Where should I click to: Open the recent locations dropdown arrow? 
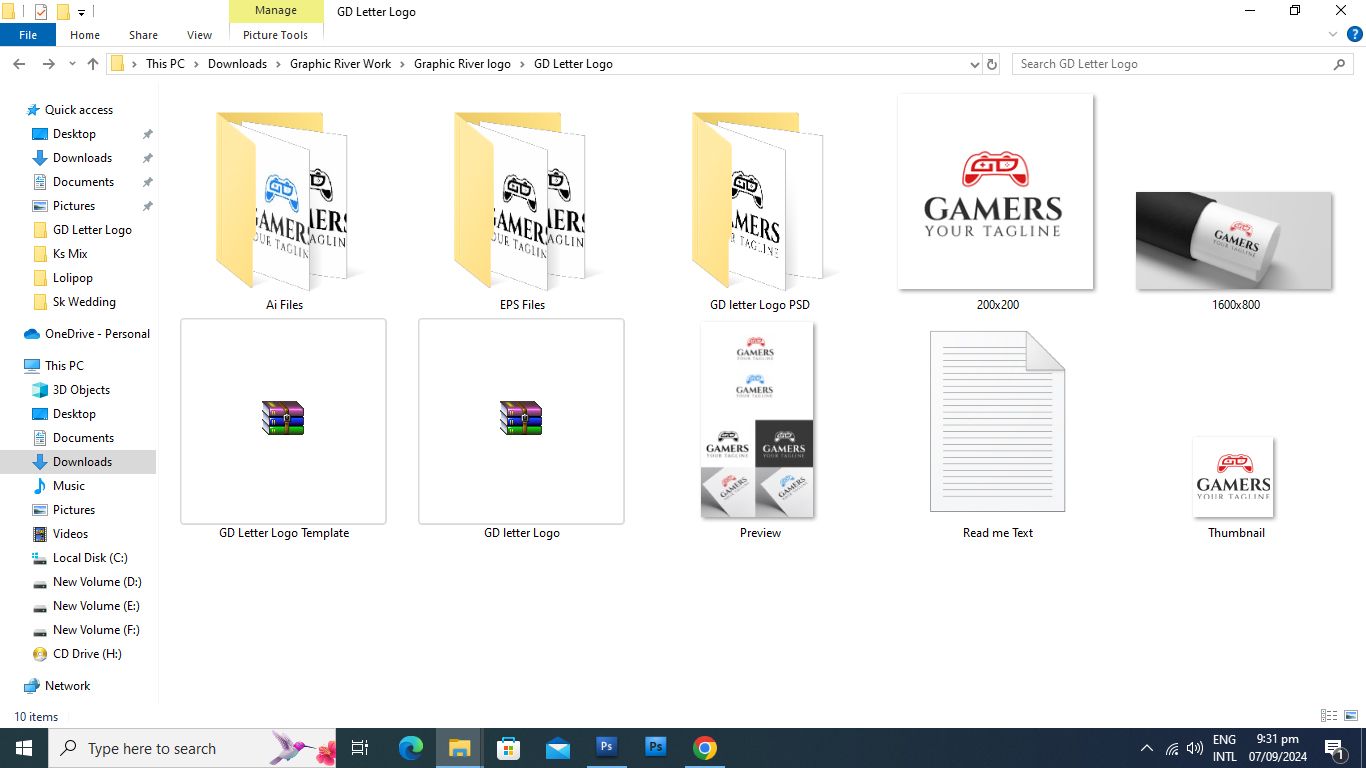tap(72, 64)
